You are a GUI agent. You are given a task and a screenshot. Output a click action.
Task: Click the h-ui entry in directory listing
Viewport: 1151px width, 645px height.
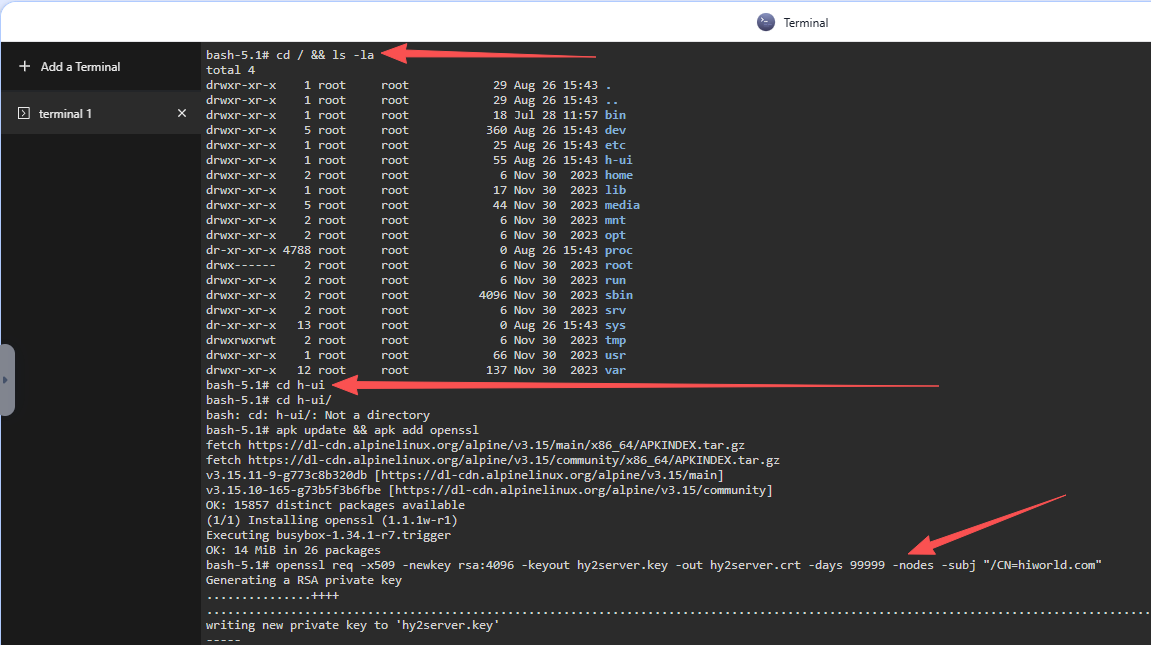pos(618,160)
